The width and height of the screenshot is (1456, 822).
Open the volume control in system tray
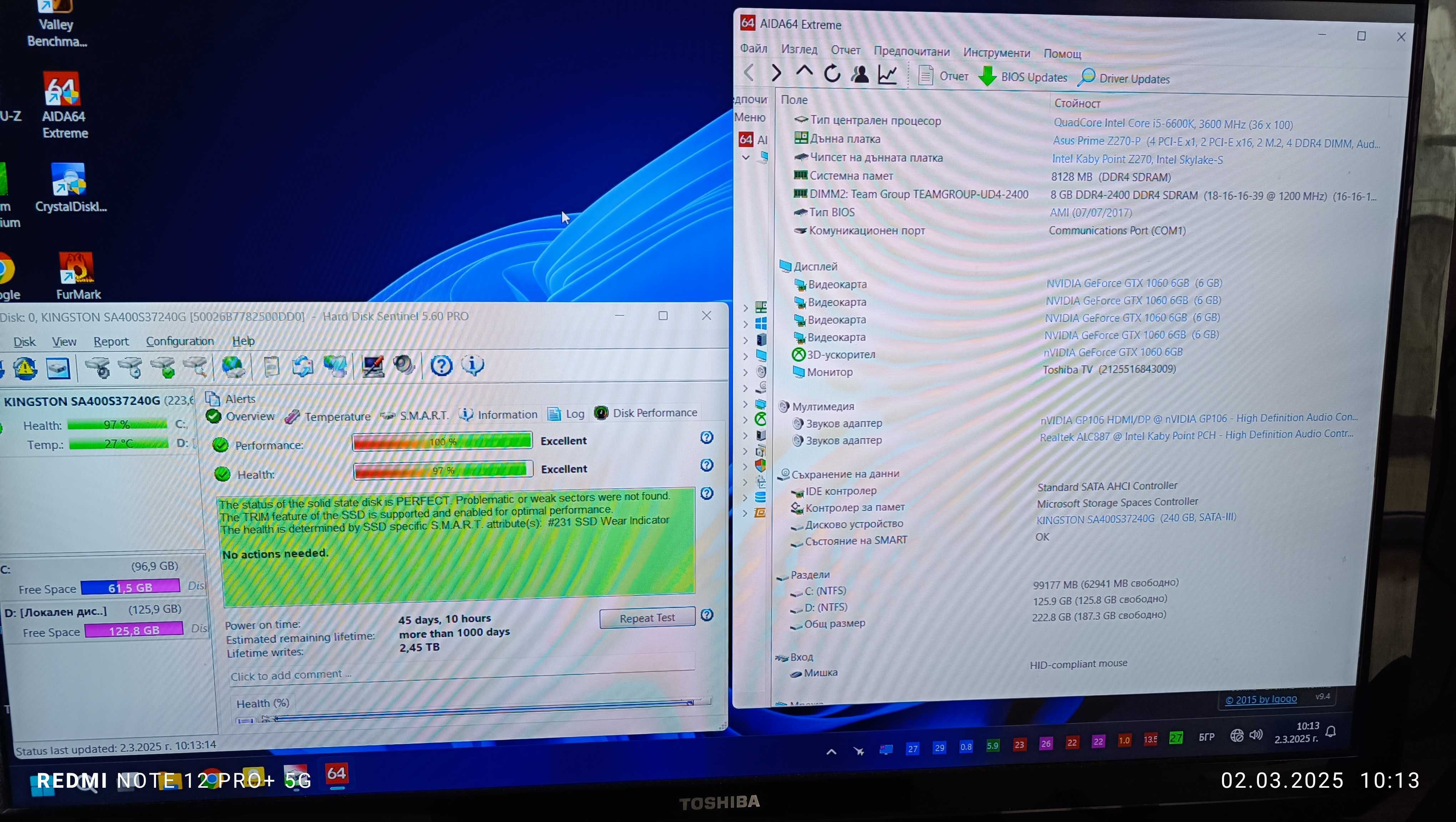(x=1256, y=735)
